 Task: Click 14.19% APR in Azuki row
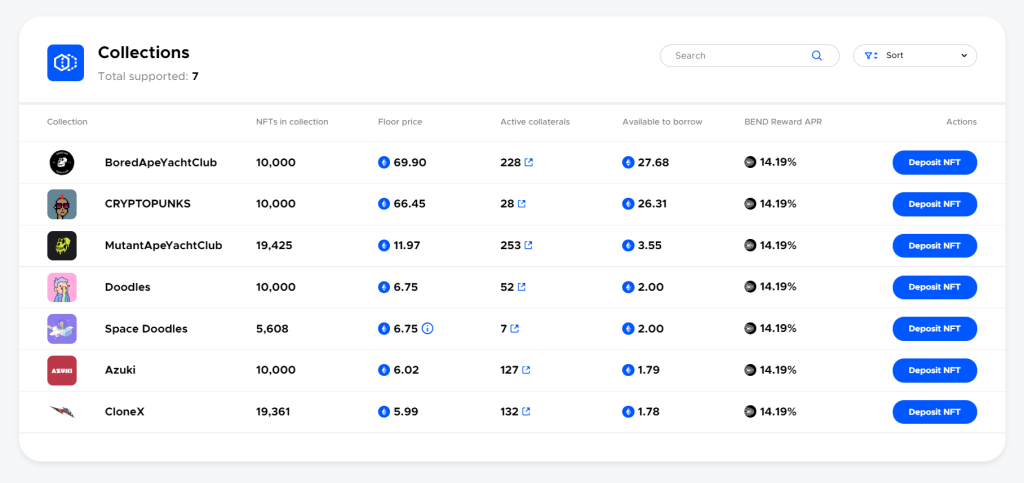click(x=778, y=369)
